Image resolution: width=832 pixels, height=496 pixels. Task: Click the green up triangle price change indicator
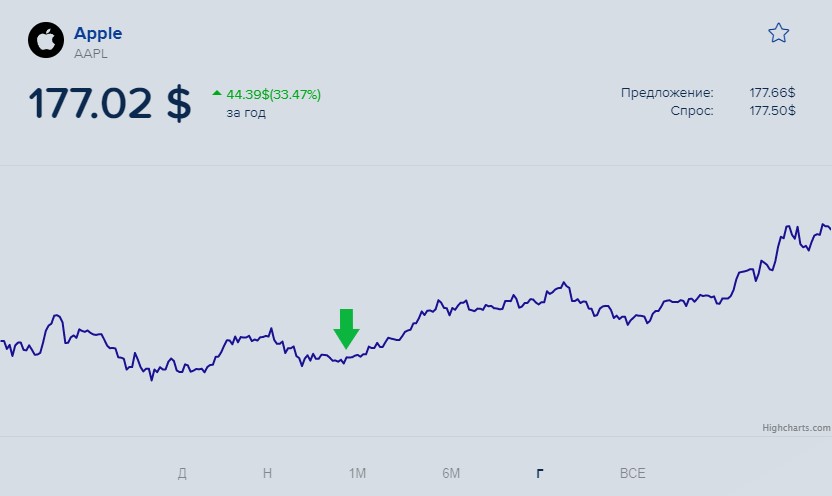[x=216, y=93]
